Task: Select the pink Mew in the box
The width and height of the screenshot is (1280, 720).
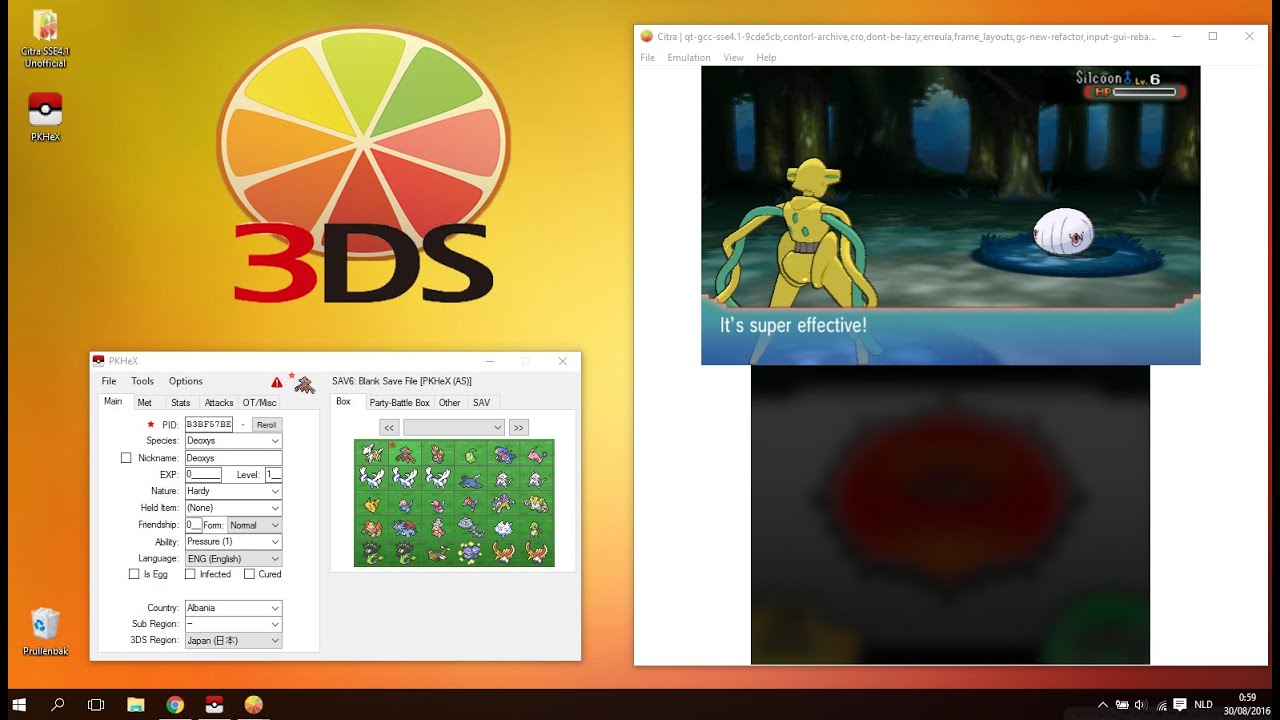Action: (538, 452)
